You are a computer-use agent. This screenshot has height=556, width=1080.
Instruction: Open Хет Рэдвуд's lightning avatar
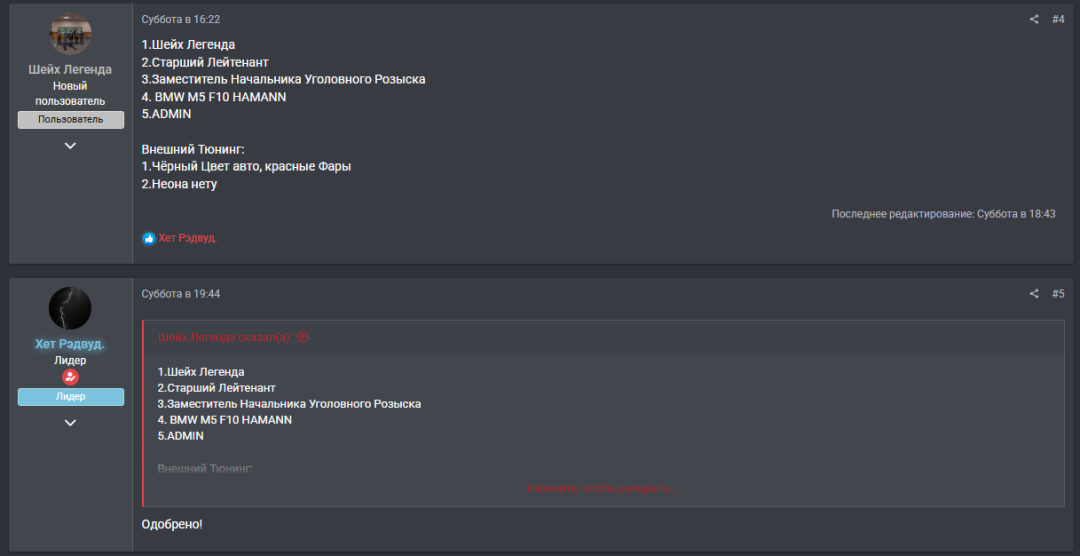70,308
